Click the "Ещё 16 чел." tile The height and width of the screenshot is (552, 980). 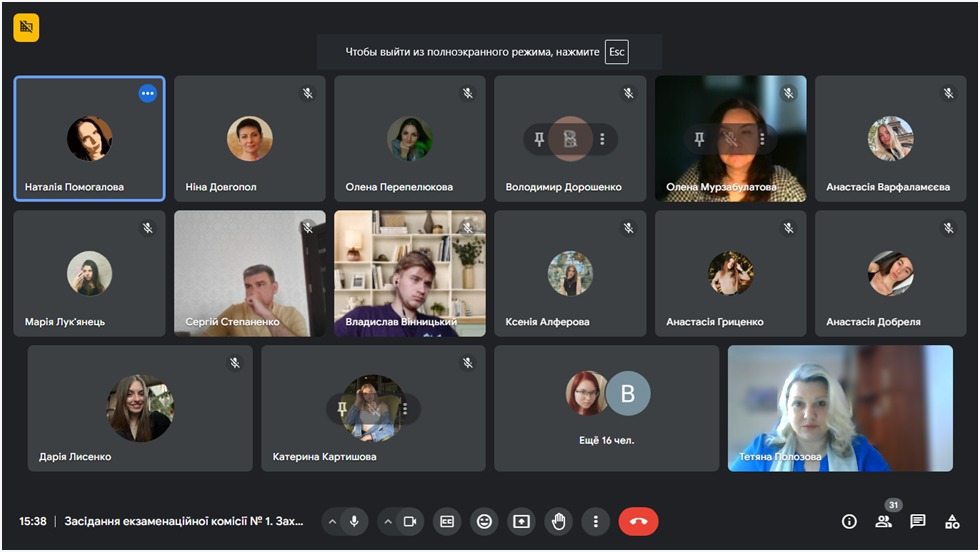607,408
